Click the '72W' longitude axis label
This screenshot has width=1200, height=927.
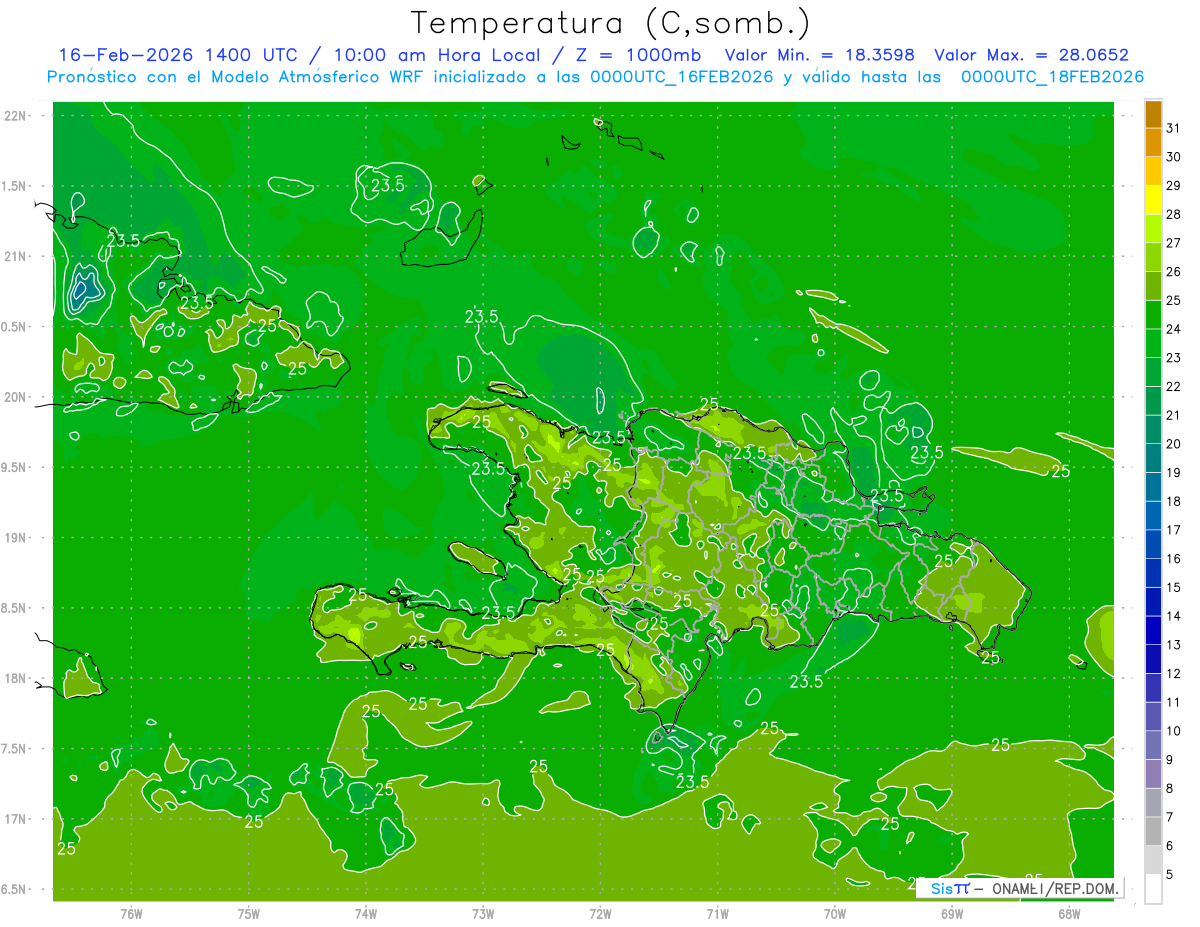(601, 913)
